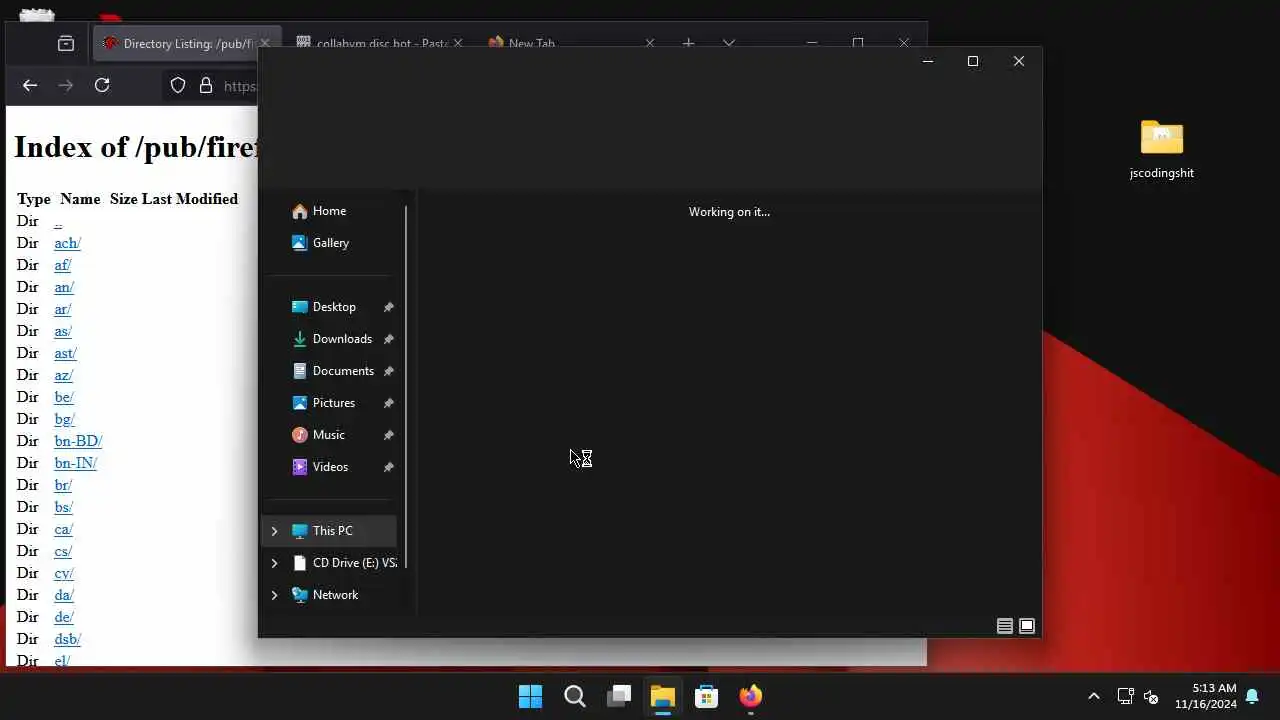
Task: Click the pin icon next to Downloads
Action: [x=389, y=339]
